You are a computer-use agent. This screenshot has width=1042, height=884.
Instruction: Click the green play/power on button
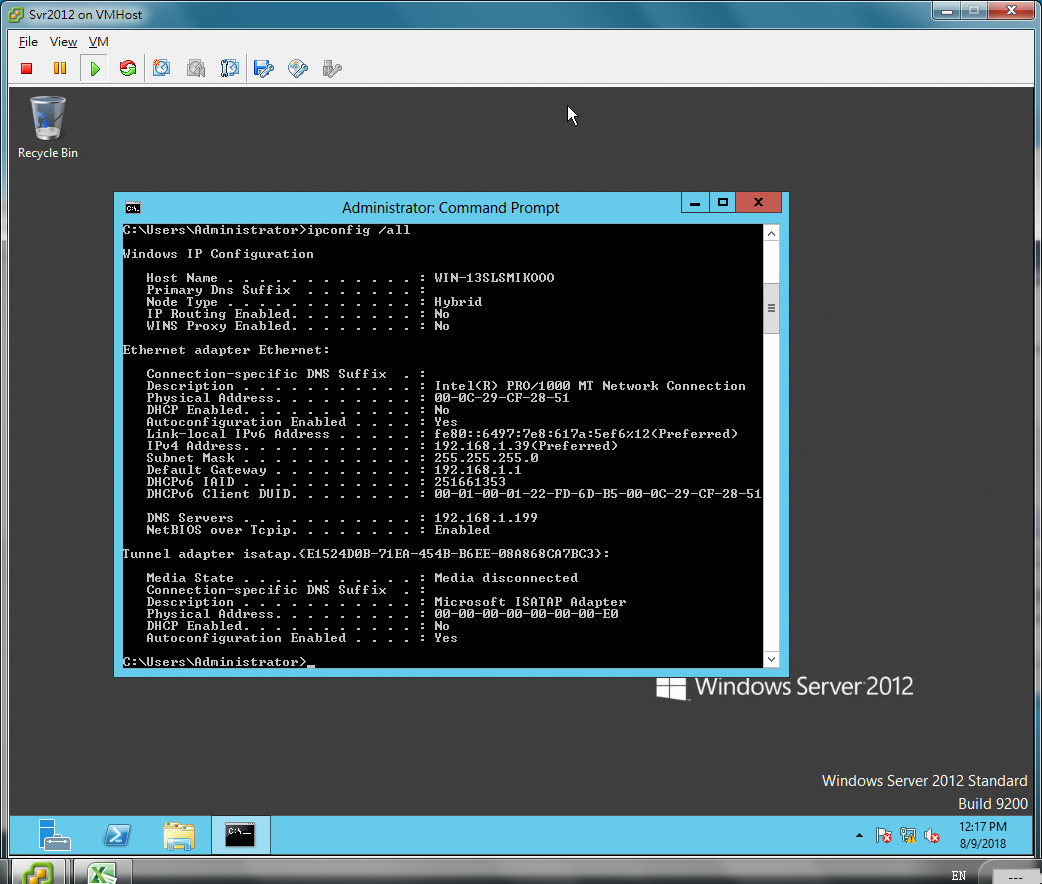[x=94, y=68]
